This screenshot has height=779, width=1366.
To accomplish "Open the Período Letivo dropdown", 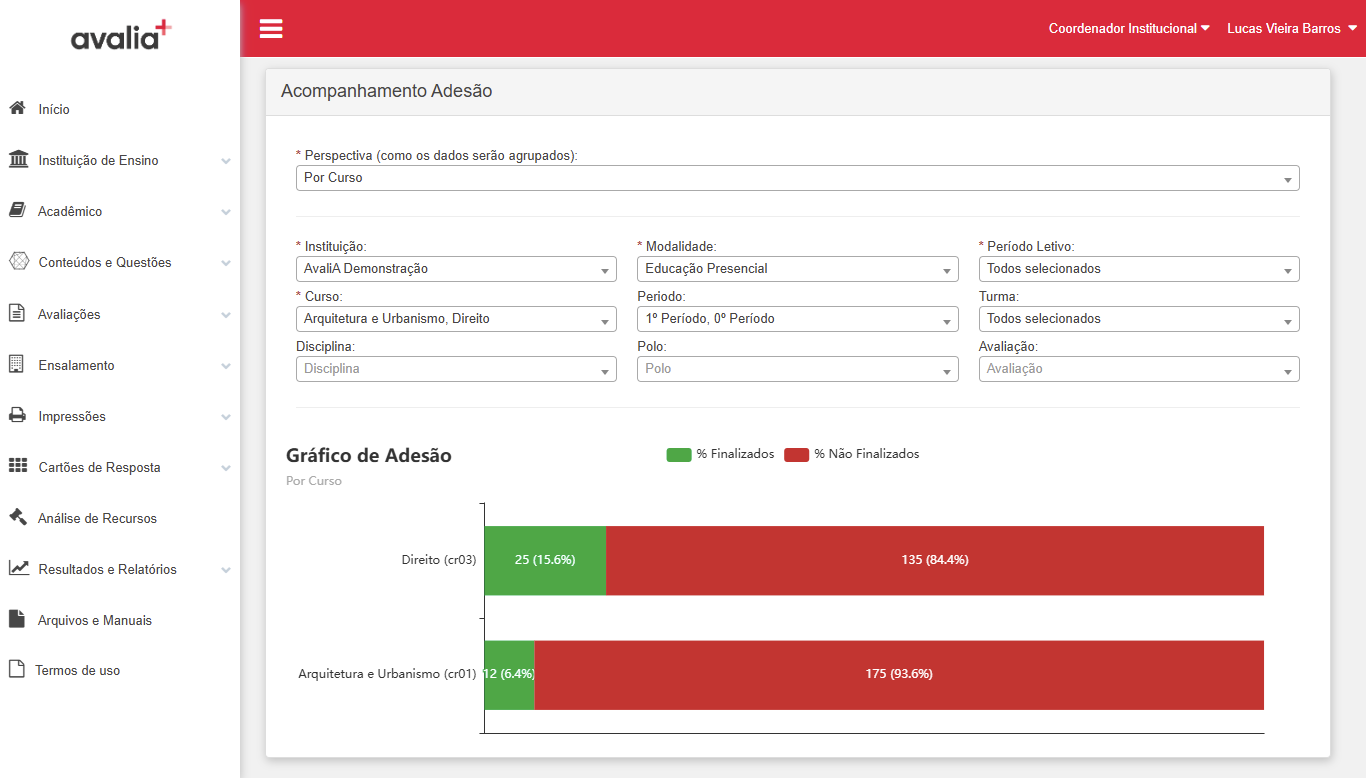I will click(1139, 269).
